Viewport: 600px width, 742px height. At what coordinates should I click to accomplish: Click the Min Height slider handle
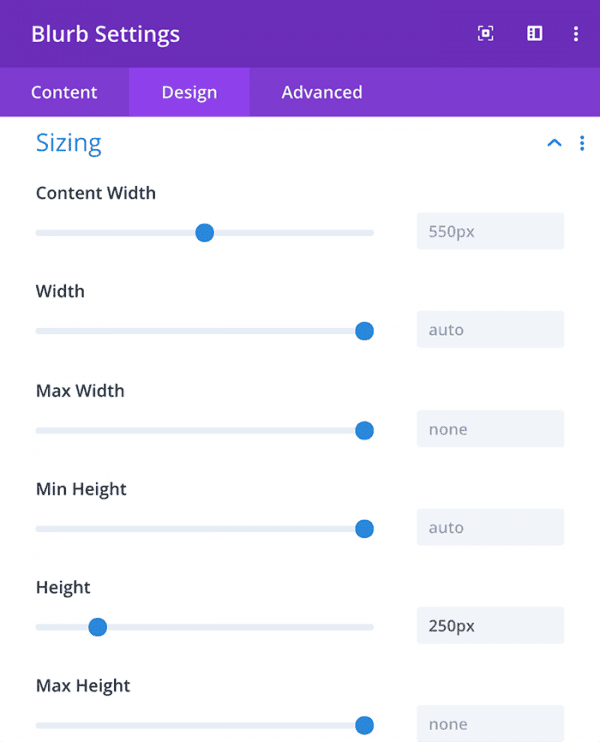(364, 529)
